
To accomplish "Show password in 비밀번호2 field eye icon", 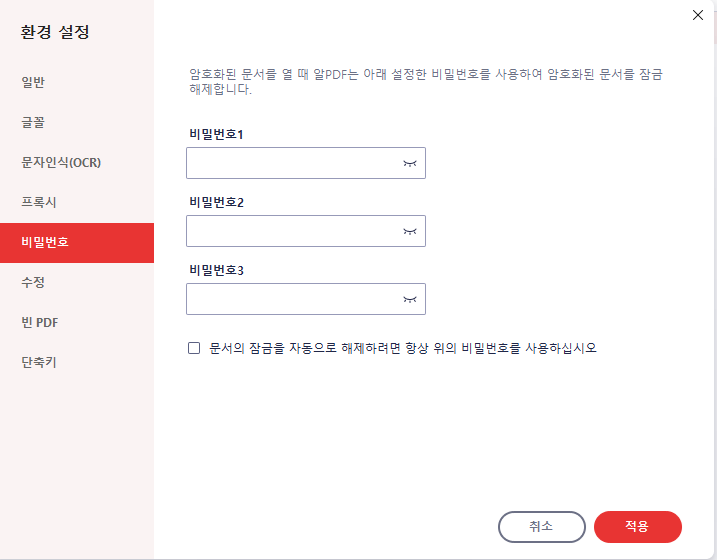I will click(410, 231).
